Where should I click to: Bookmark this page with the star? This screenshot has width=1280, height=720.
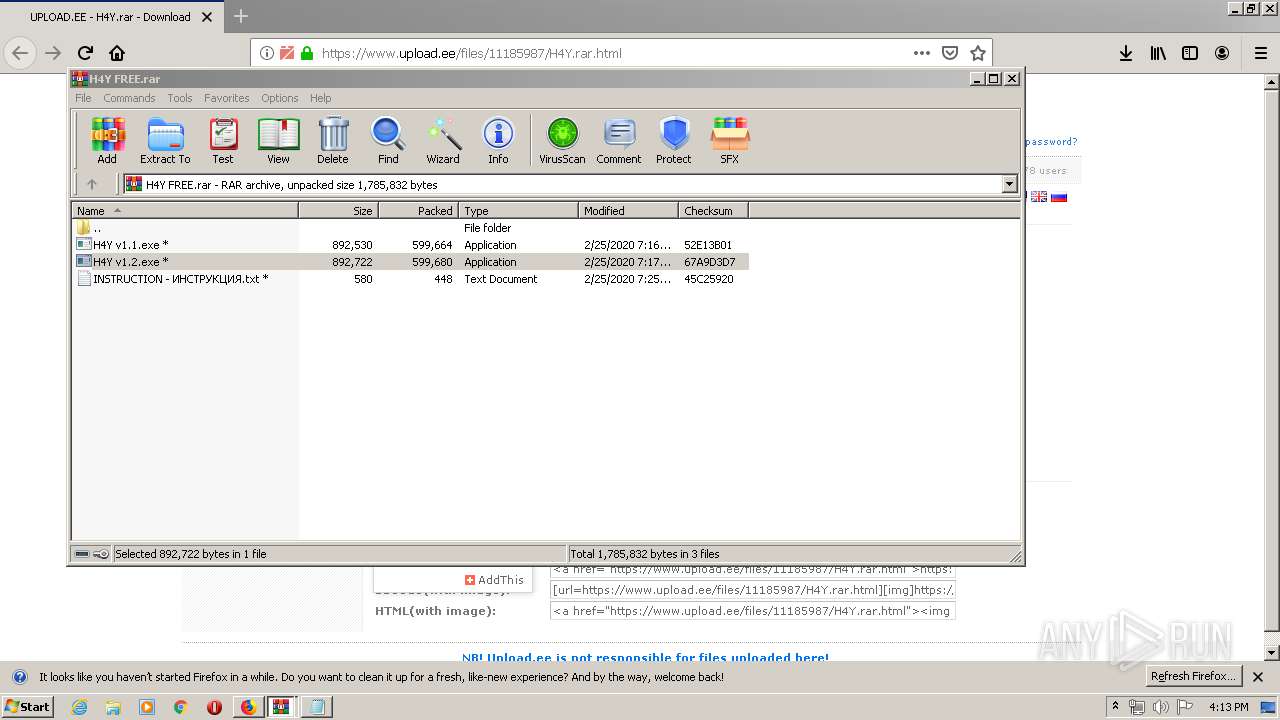pyautogui.click(x=978, y=53)
